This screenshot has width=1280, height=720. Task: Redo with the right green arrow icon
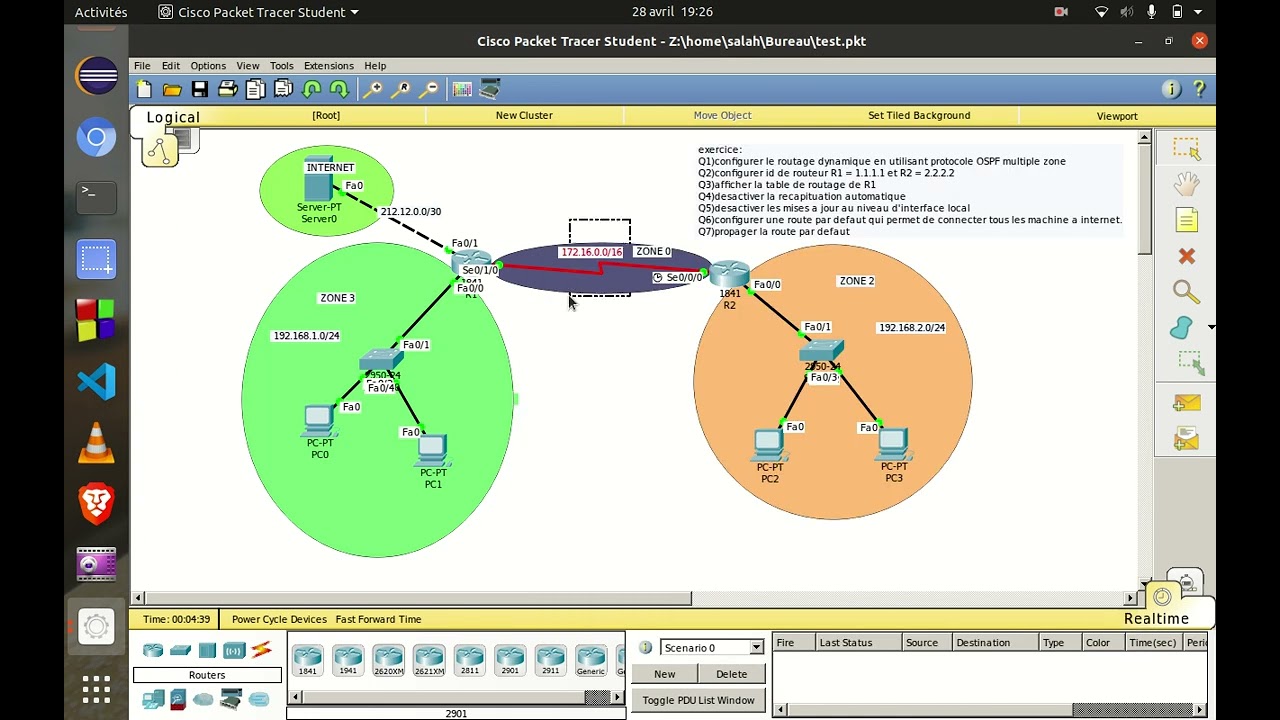click(x=339, y=89)
